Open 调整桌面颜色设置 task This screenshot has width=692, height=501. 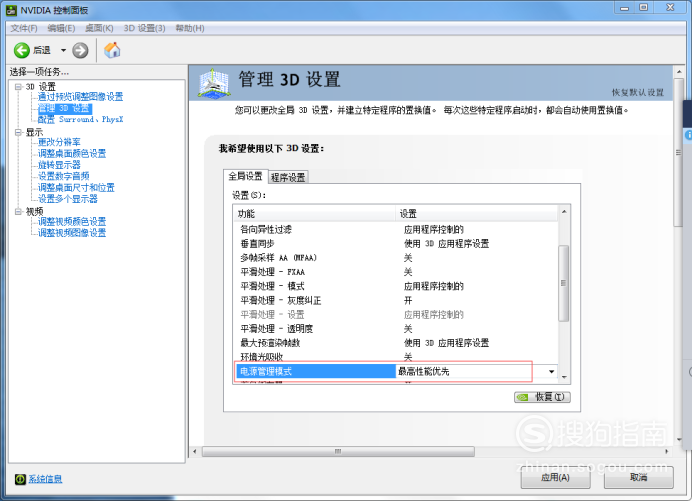[72, 153]
